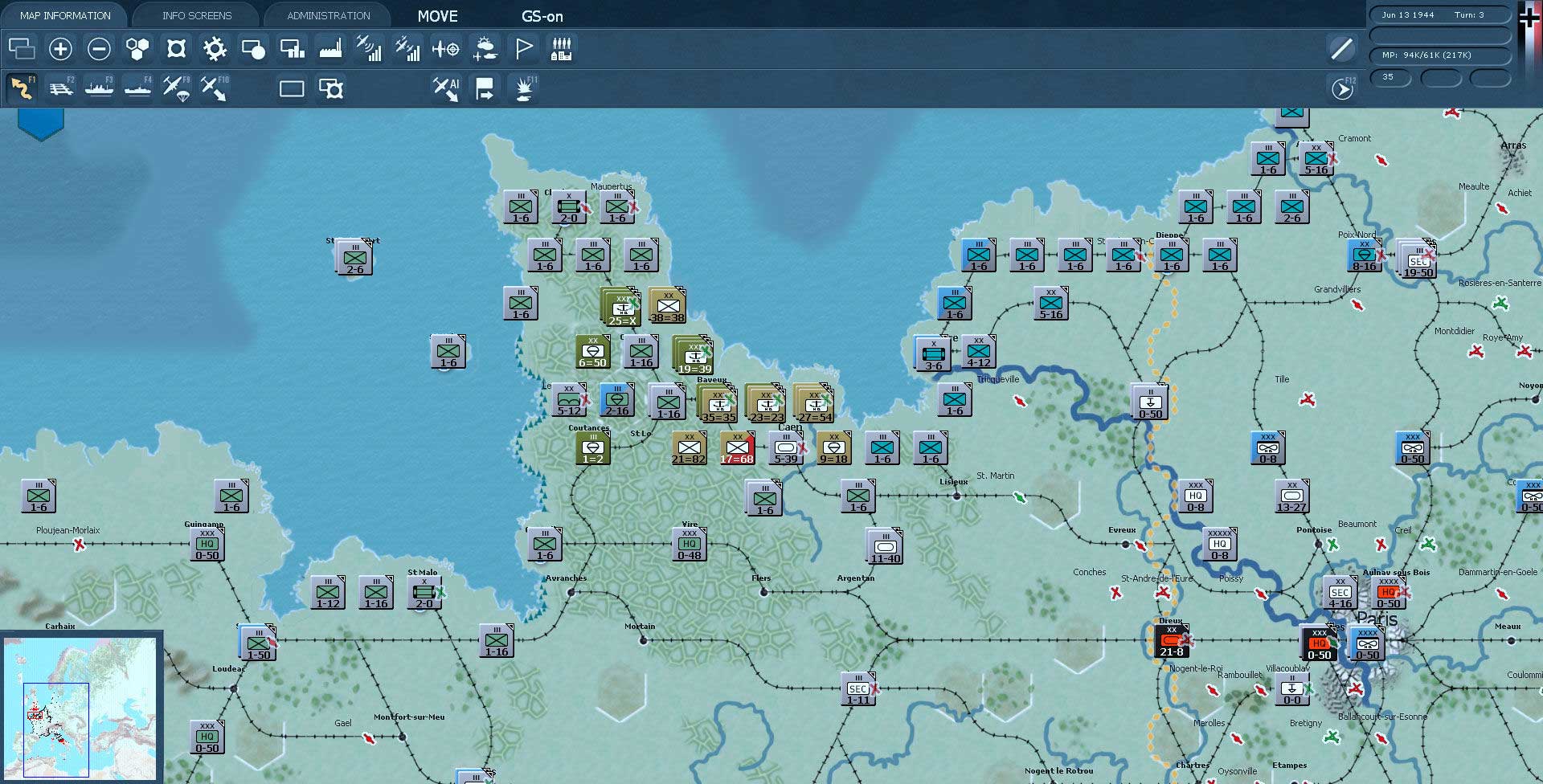
Task: Zoom in with the plus icon
Action: click(60, 50)
